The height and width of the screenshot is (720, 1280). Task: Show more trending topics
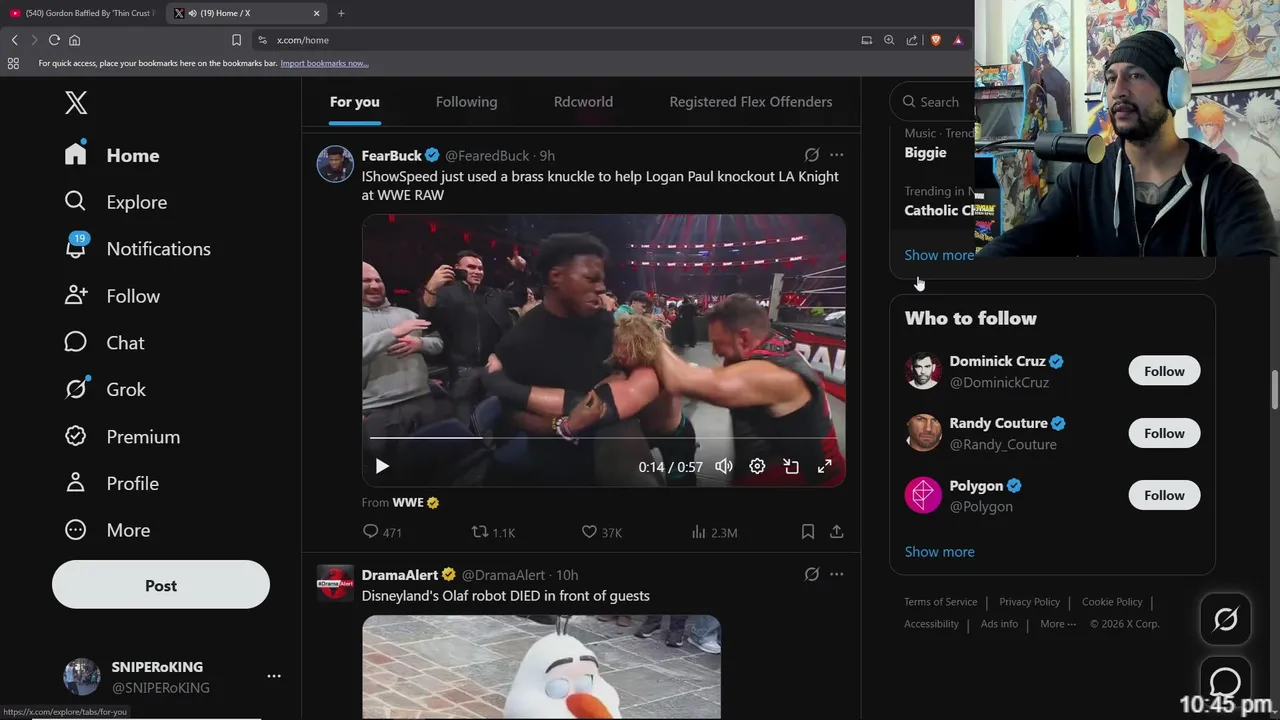(939, 255)
